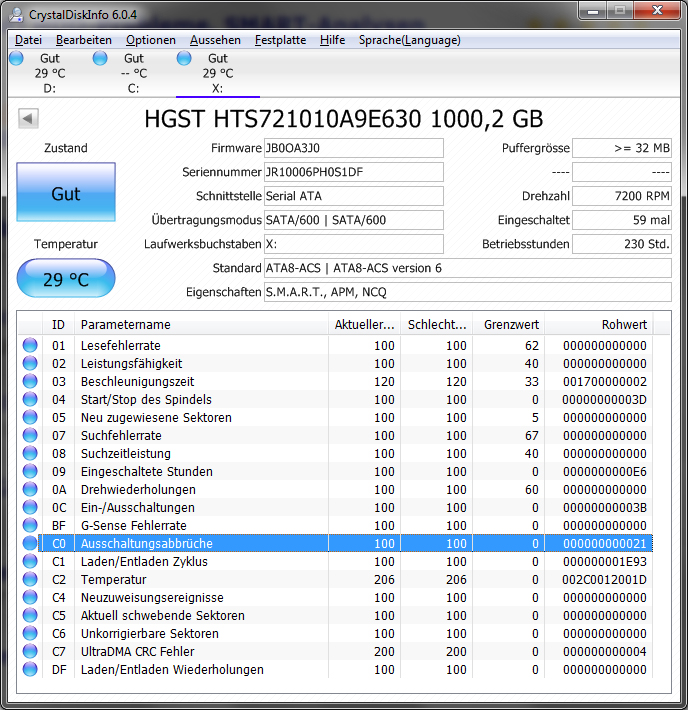Click status orb of Neuzuweisungsereignisse row
This screenshot has width=688, height=710.
pyautogui.click(x=30, y=597)
